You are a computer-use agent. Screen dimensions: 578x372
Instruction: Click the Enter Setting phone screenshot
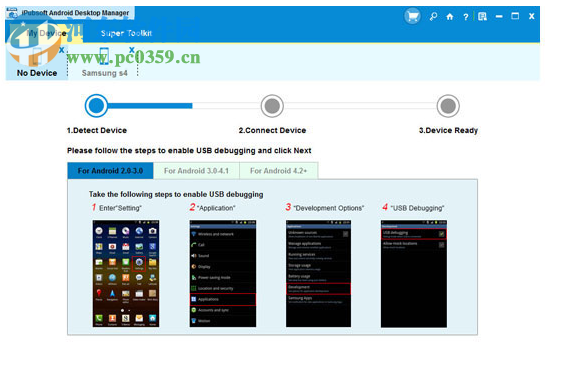[x=126, y=274]
